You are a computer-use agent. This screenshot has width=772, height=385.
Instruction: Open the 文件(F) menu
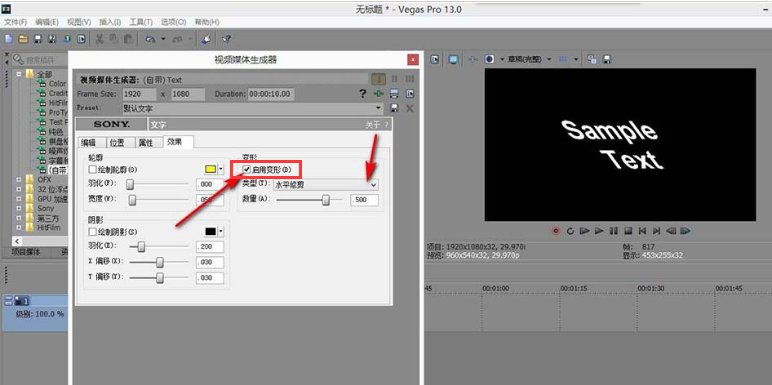tap(16, 22)
